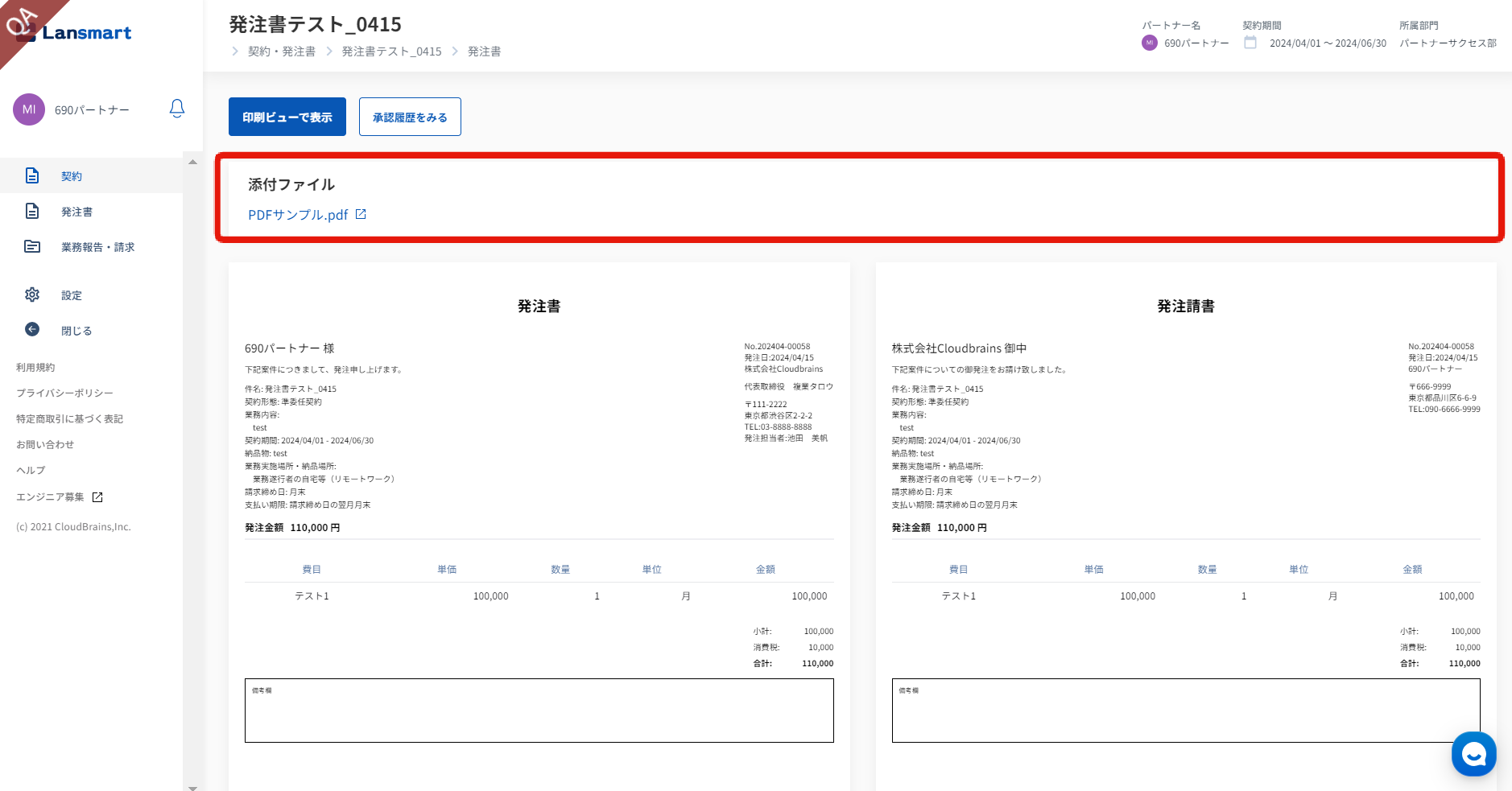Select 発注書テスト_0415 breadcrumb item
Image resolution: width=1512 pixels, height=791 pixels.
(x=391, y=51)
